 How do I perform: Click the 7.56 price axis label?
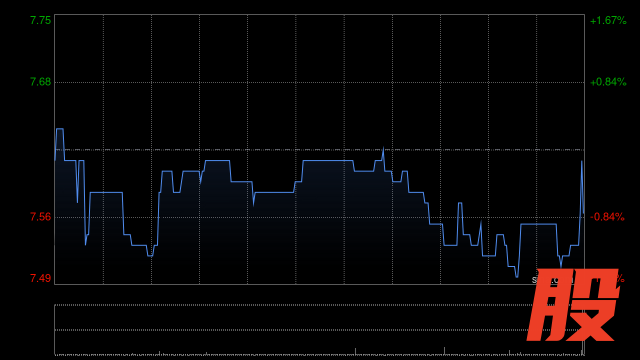[x=40, y=217]
